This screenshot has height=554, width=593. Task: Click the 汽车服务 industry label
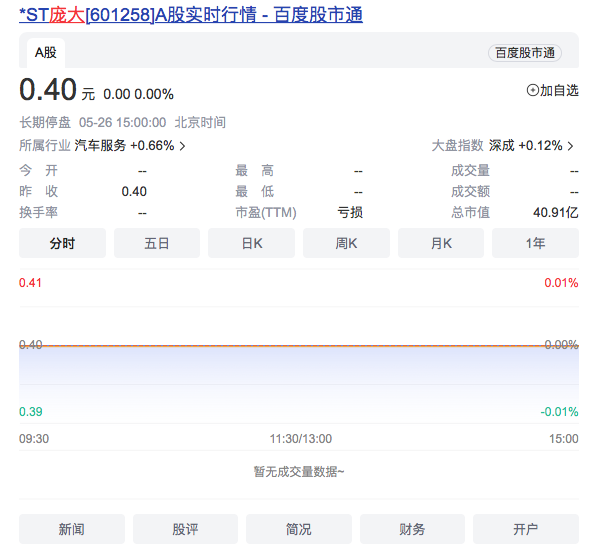point(100,146)
